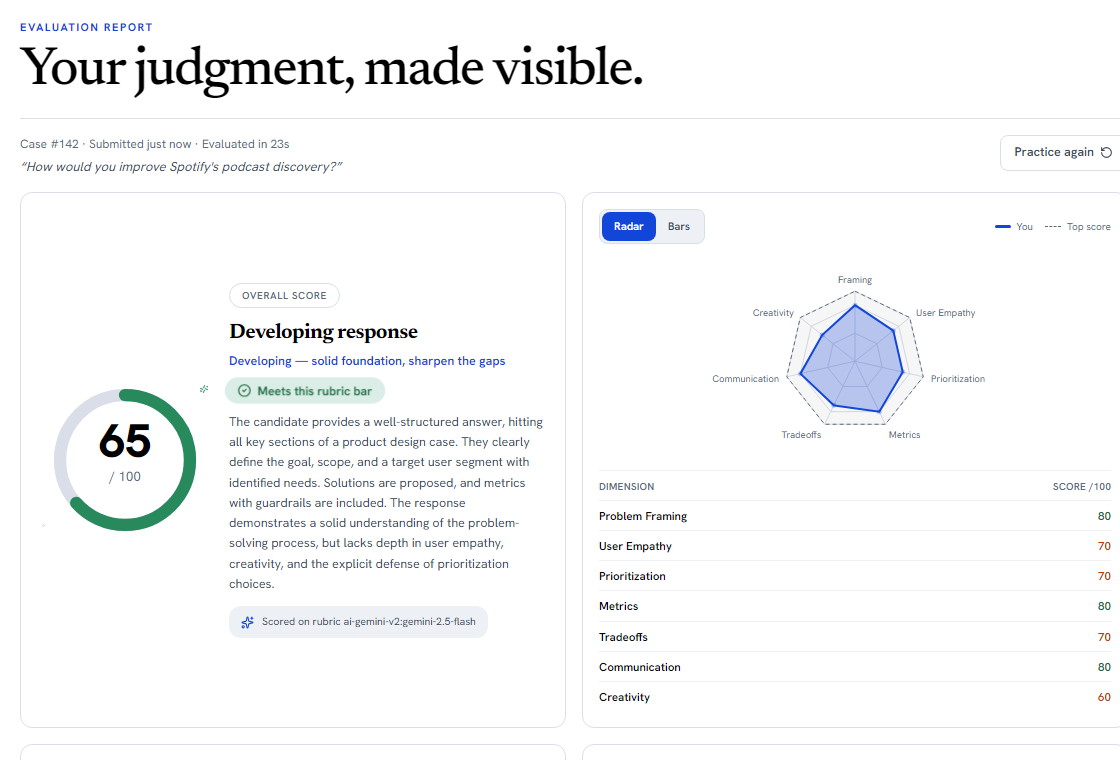Click the Meets this rubric bar badge
This screenshot has height=760, width=1120.
coord(305,391)
